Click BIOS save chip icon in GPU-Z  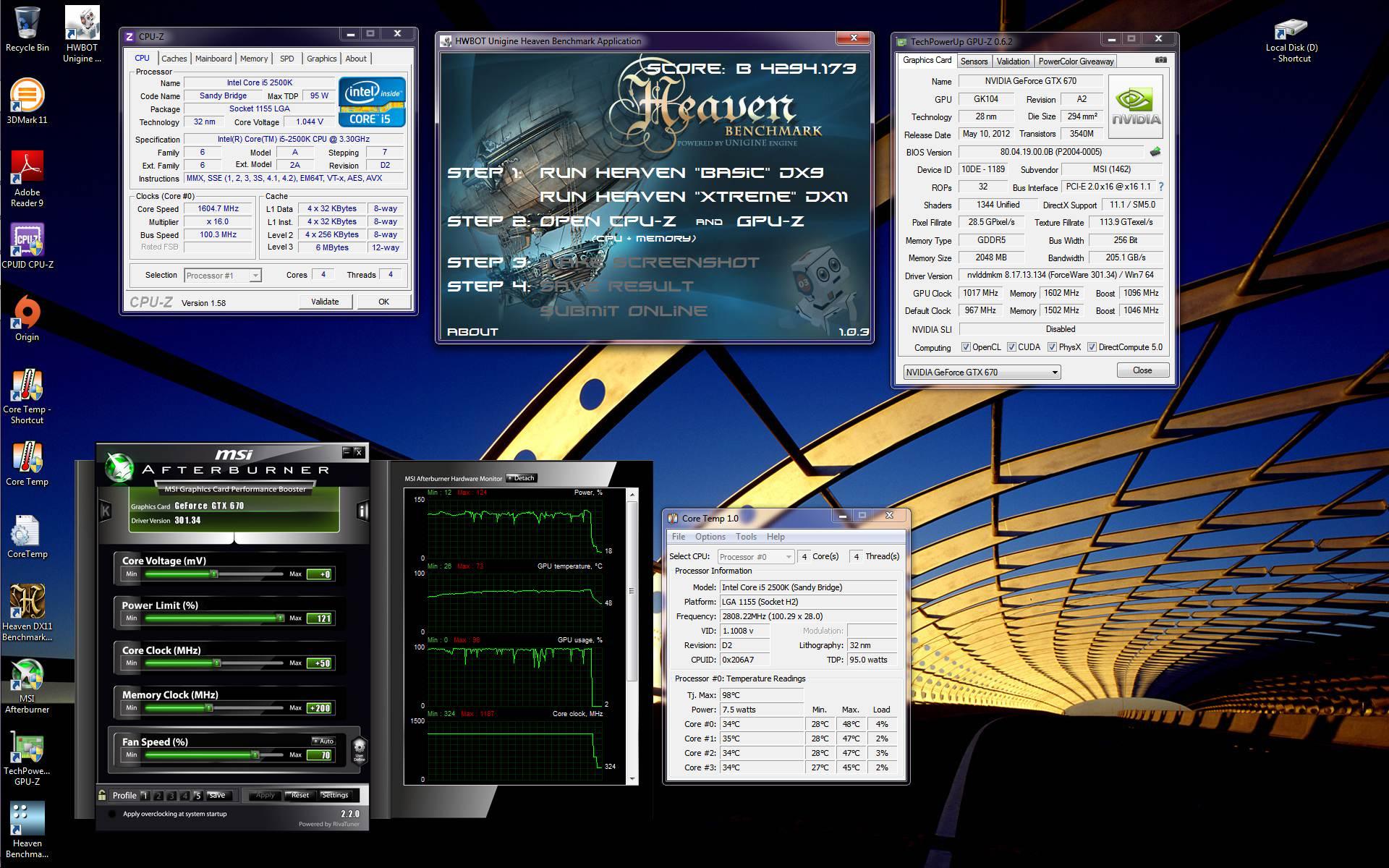click(x=1155, y=152)
